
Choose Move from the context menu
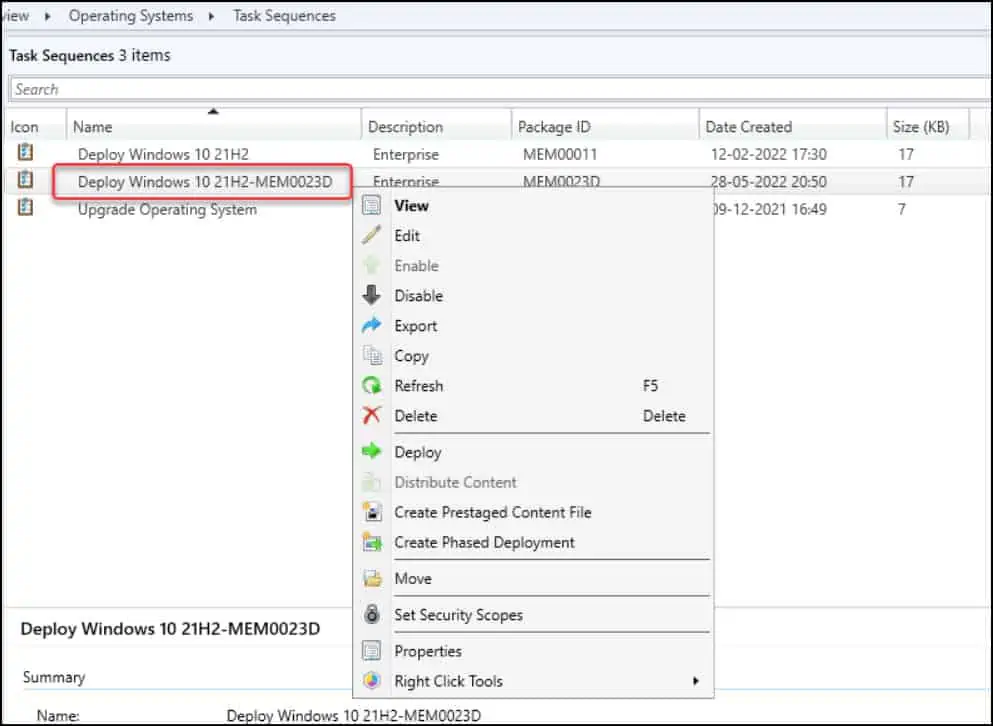pos(532,578)
